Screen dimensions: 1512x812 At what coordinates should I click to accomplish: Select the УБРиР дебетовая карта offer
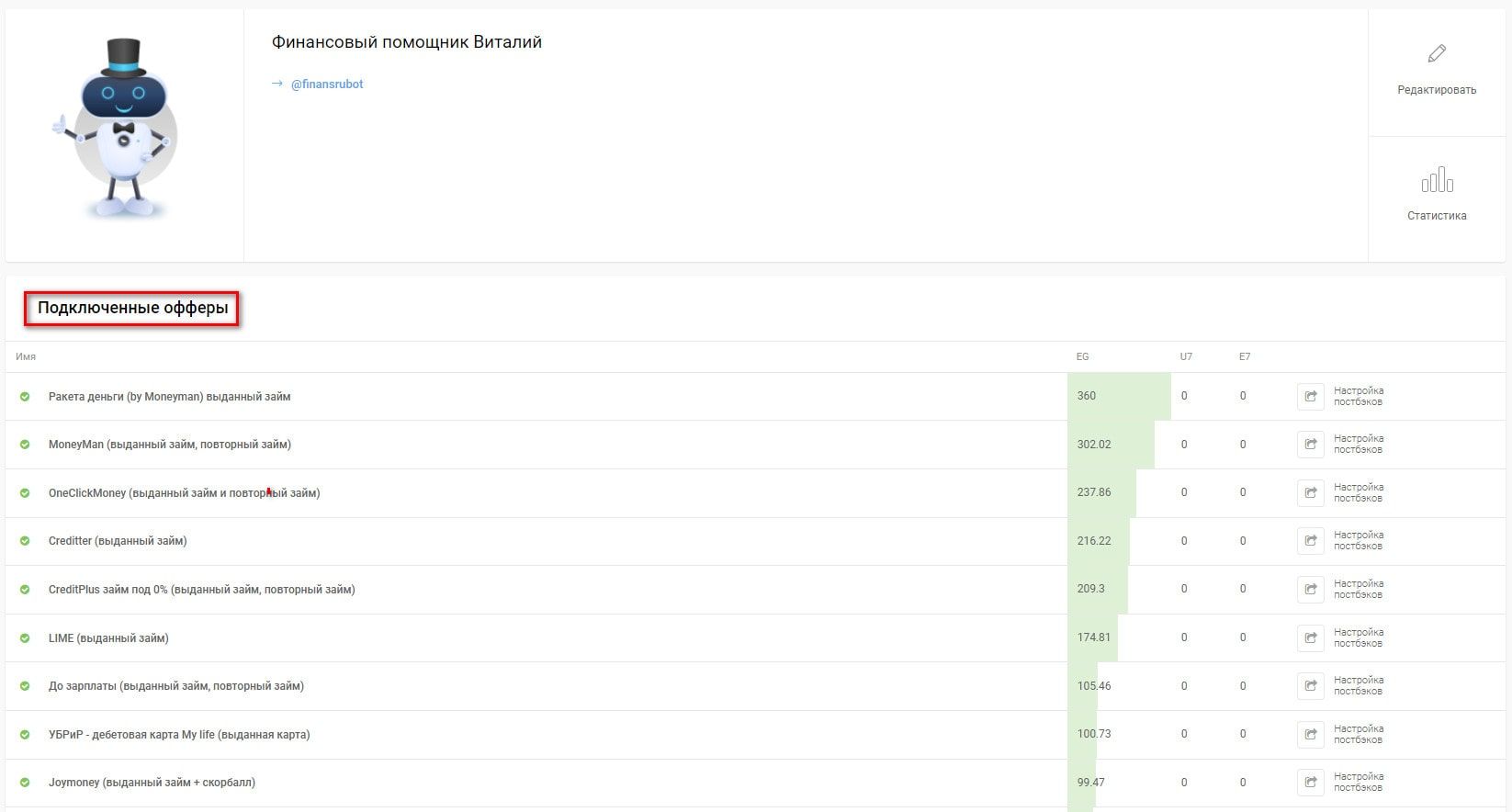coord(179,735)
